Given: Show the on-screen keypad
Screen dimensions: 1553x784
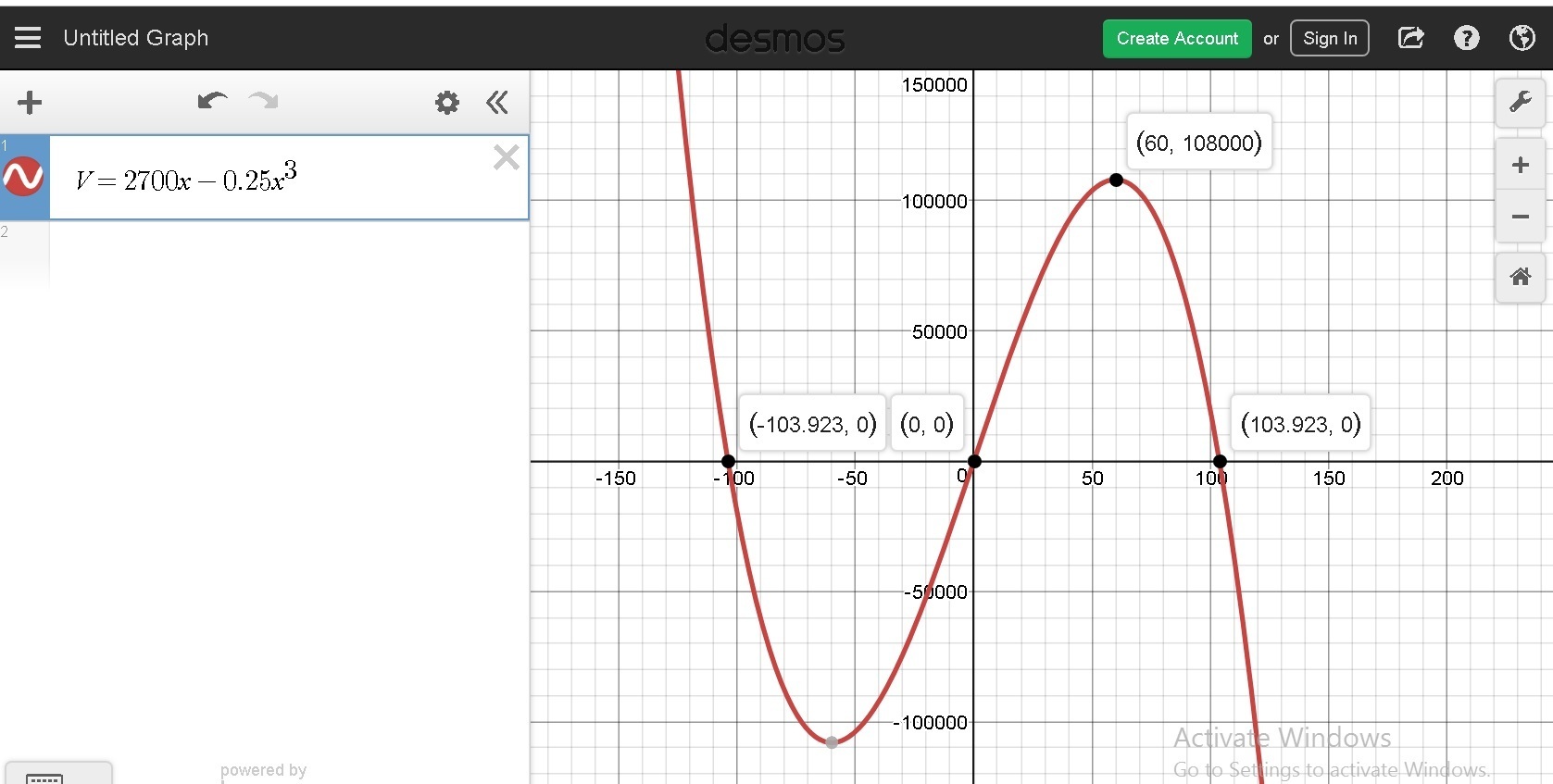Looking at the screenshot, I should [58, 774].
